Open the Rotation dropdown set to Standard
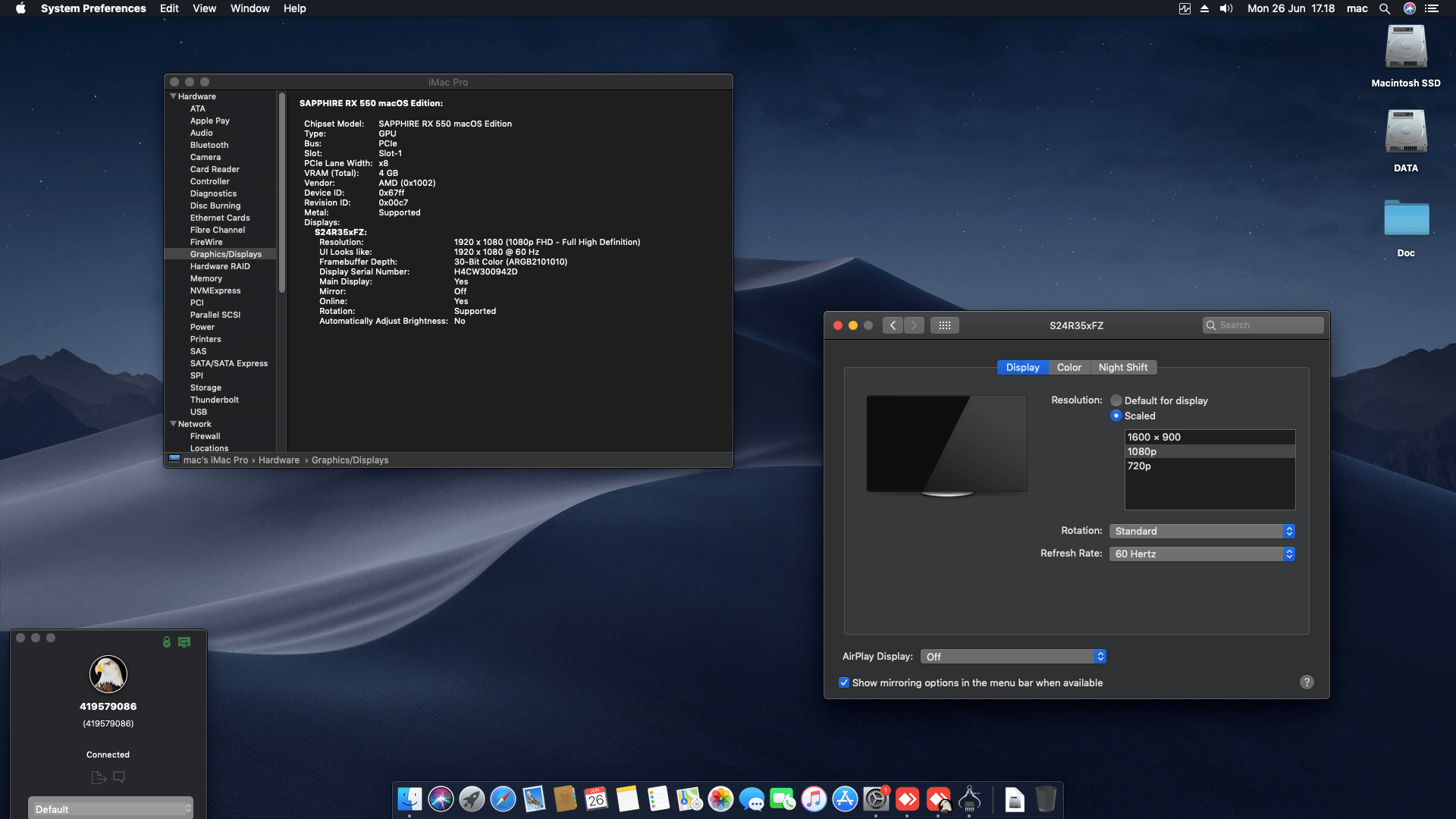 coord(1202,531)
